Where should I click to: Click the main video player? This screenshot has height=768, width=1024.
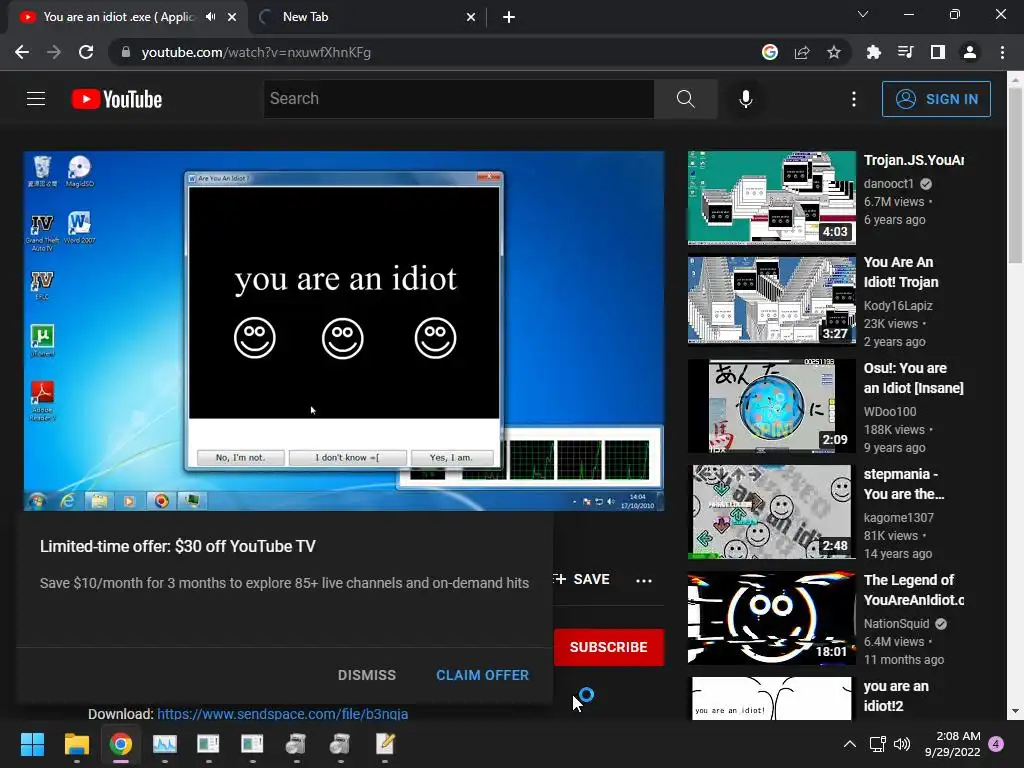pos(344,330)
